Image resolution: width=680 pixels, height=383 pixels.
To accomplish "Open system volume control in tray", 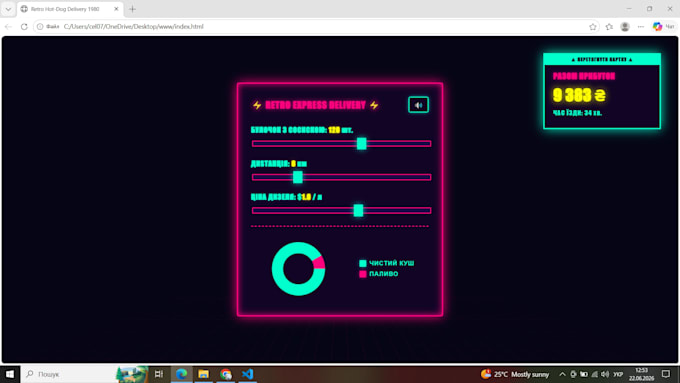I will tap(605, 374).
